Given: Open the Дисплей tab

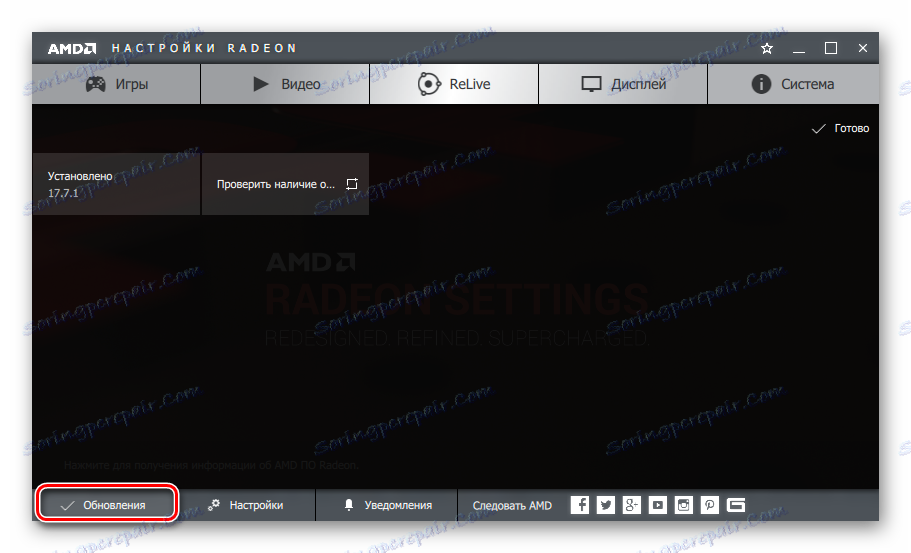Looking at the screenshot, I should click(x=623, y=84).
